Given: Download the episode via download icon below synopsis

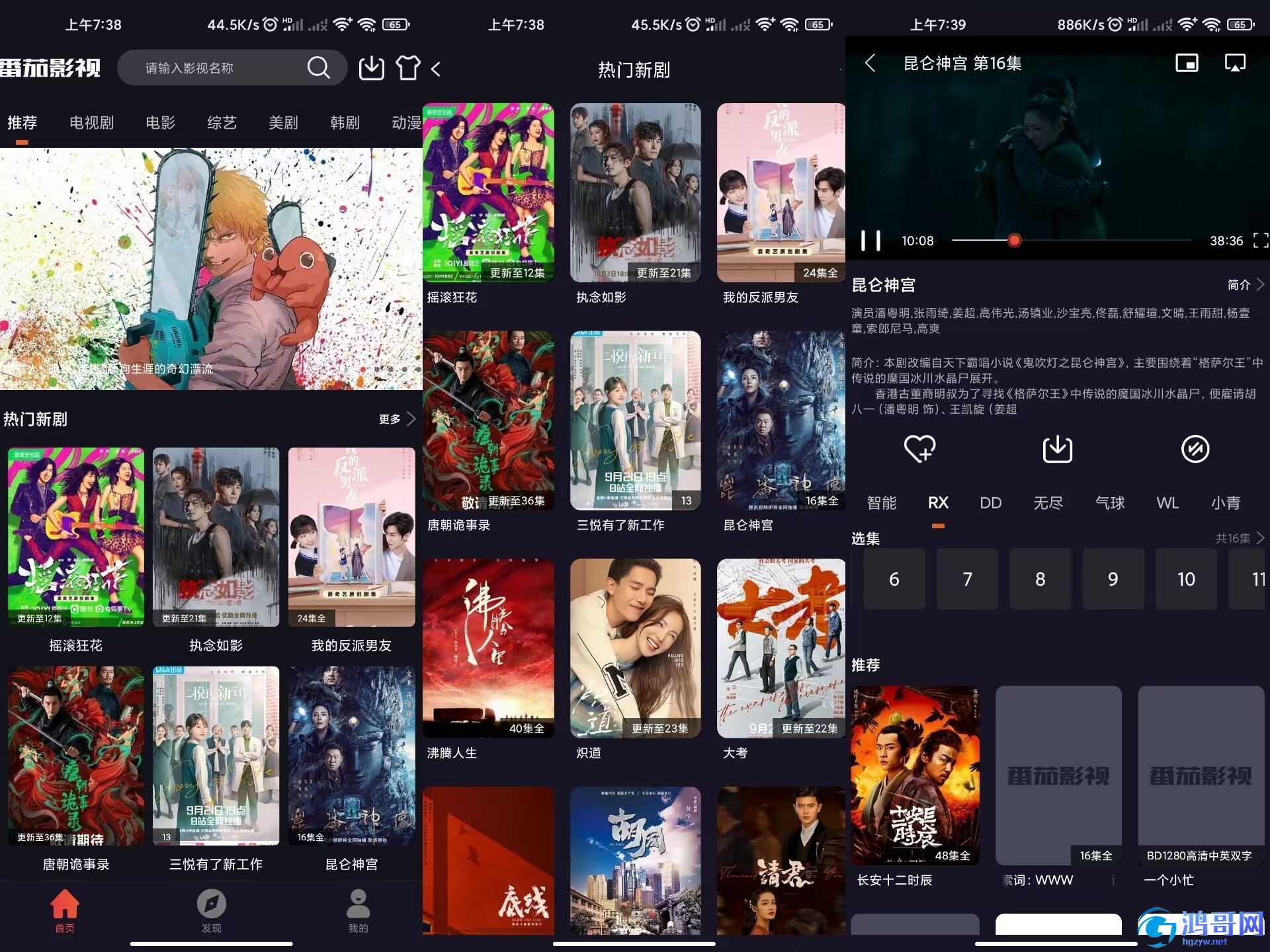Looking at the screenshot, I should (1057, 449).
